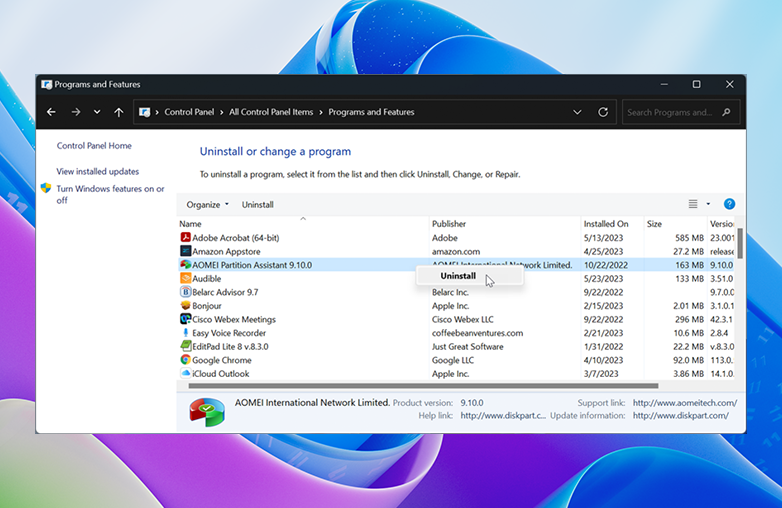782x508 pixels.
Task: Select the Bonjour entry
Action: point(456,305)
